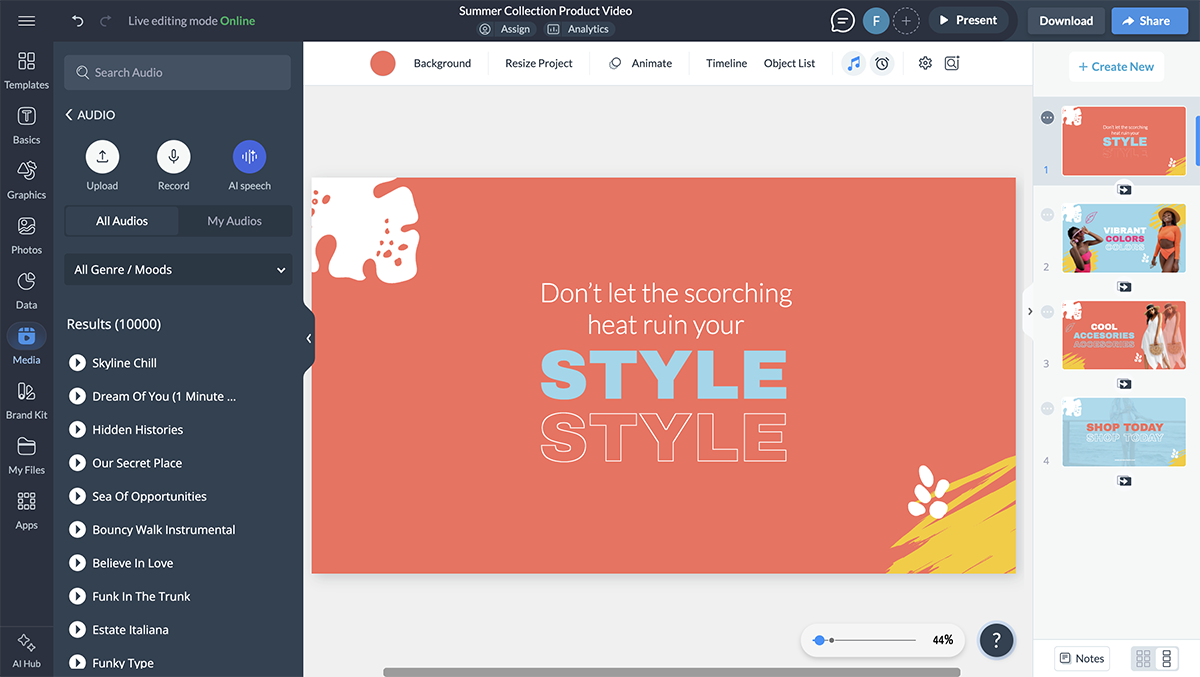Play the Bouncy Walk Instrumental track

point(77,530)
